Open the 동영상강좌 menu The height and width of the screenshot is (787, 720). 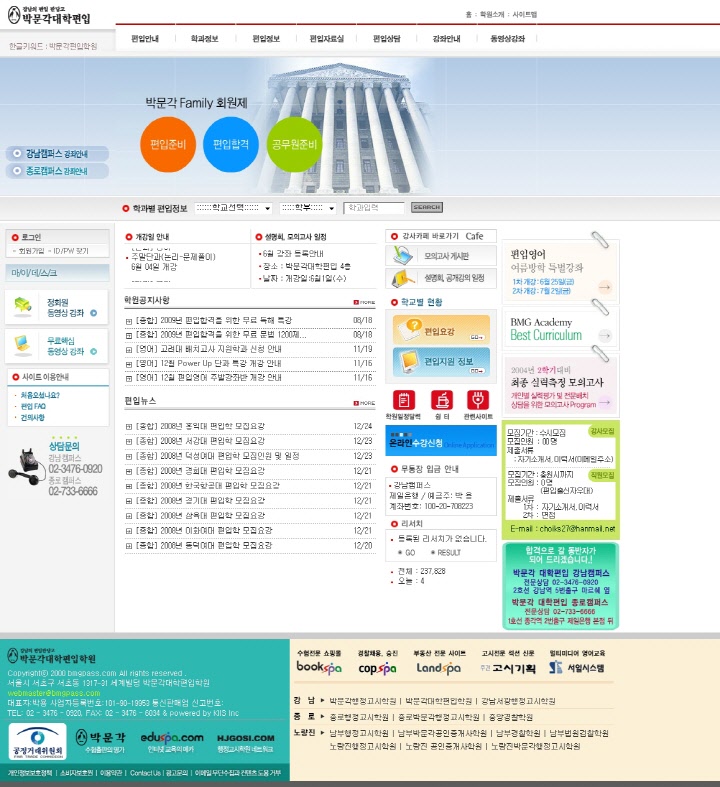click(508, 39)
